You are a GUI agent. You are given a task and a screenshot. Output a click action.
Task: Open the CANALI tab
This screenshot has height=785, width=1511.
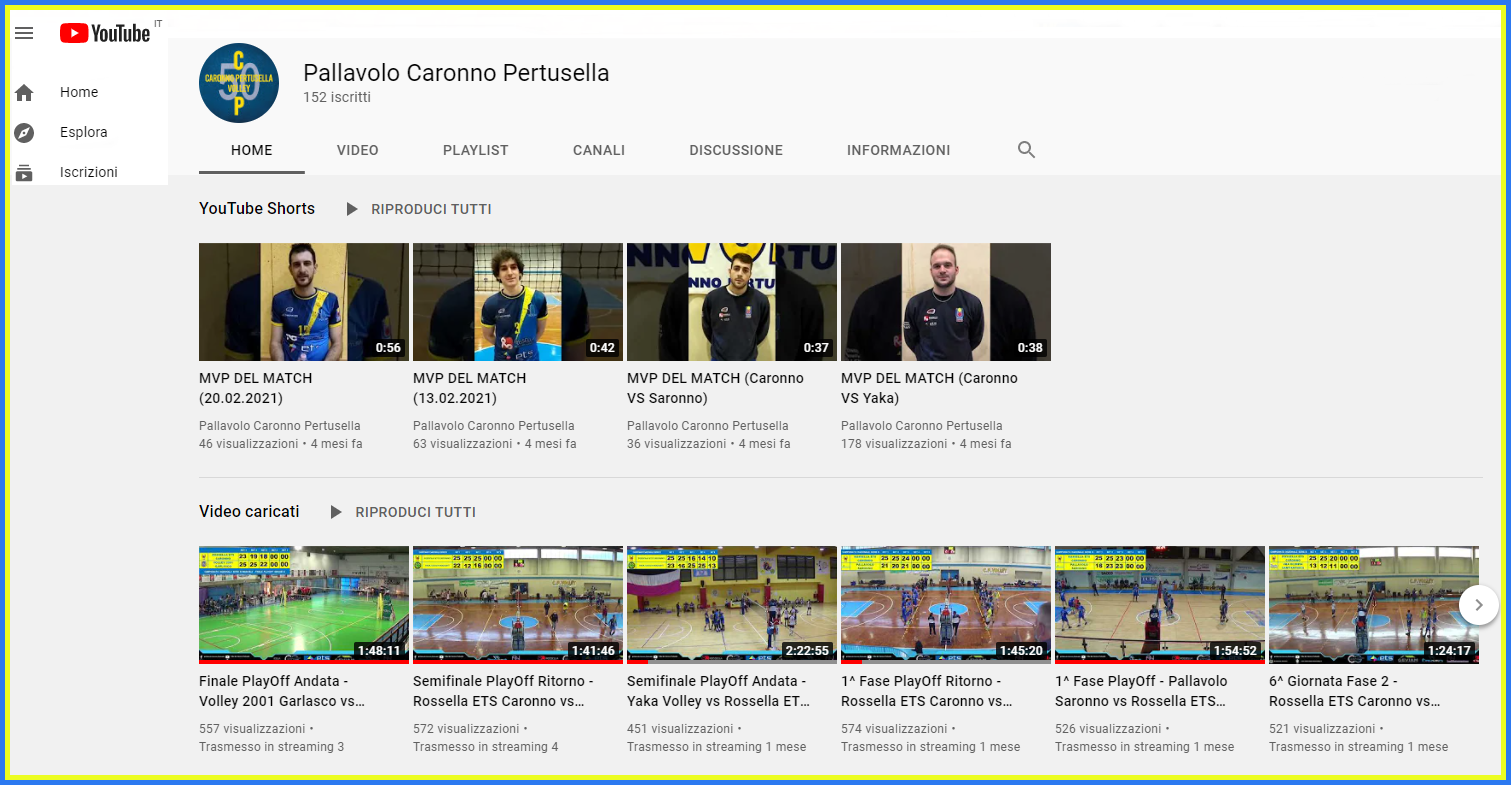point(599,150)
